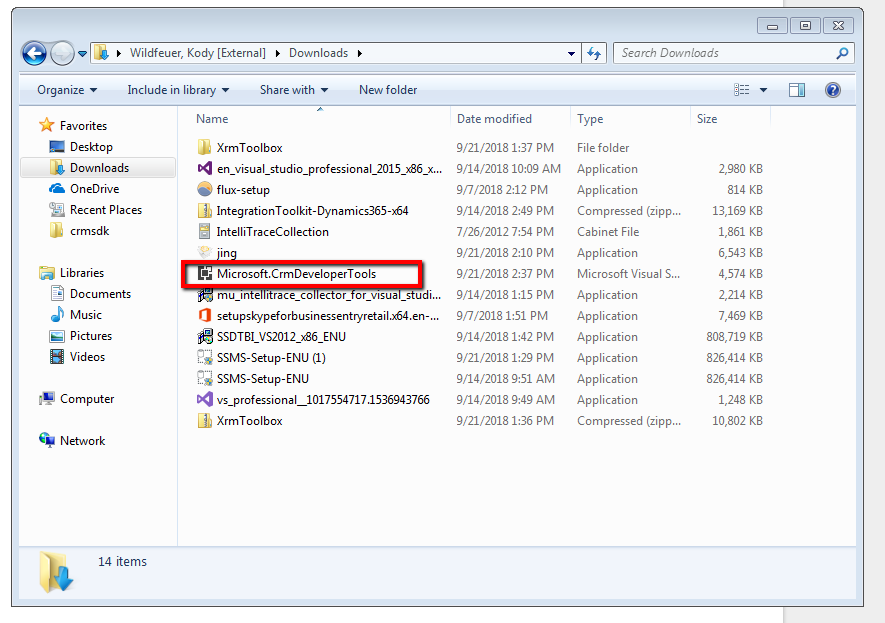
Task: Select Computer in the navigation pane
Action: (x=76, y=398)
